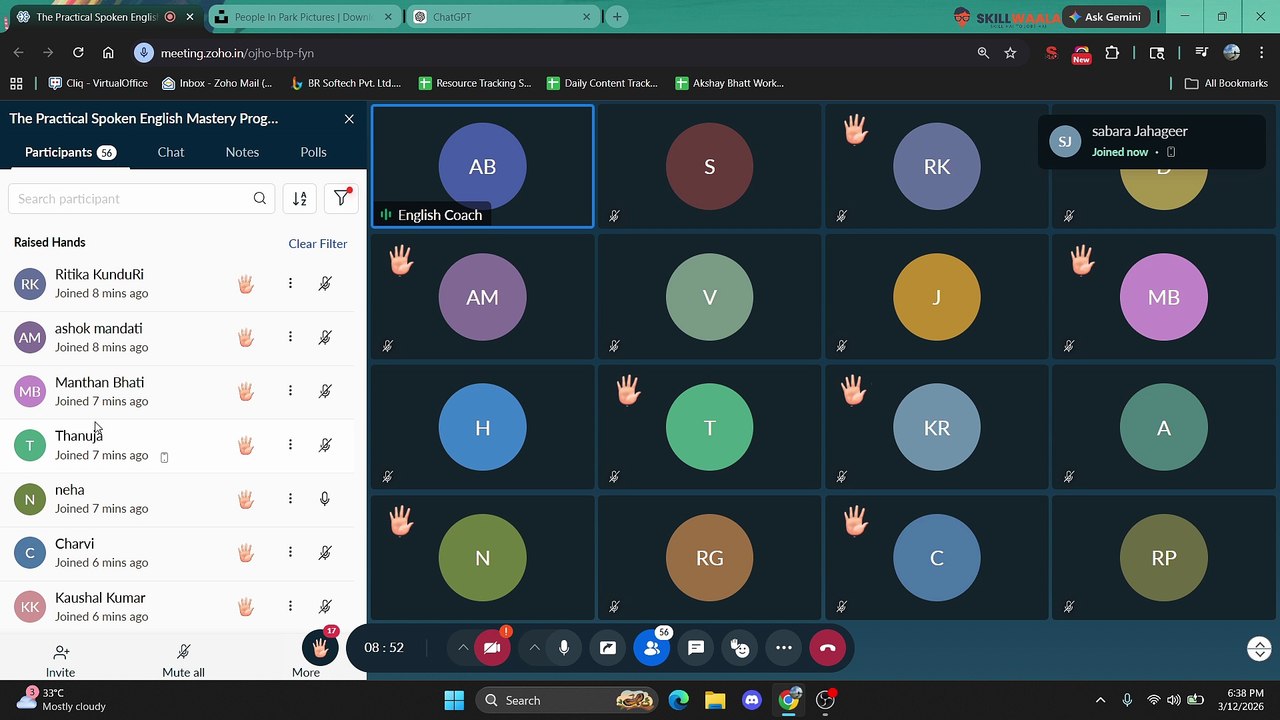Open more options for Manthan Bhati
The width and height of the screenshot is (1280, 720).
click(290, 391)
